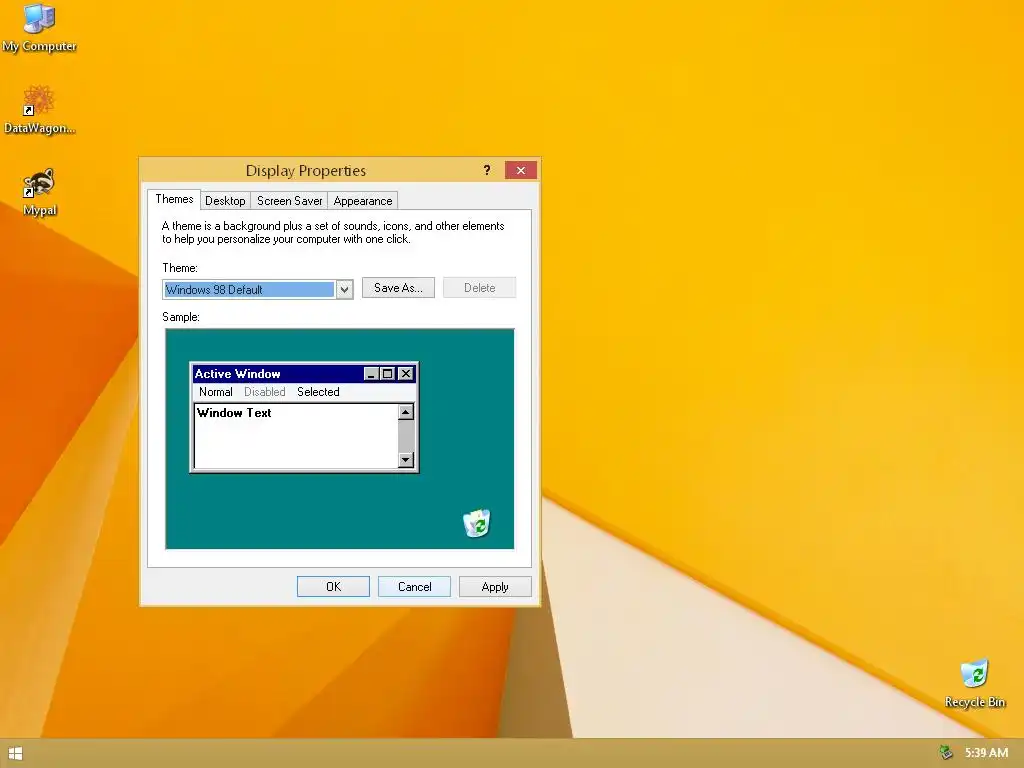Open the Windows Start button
This screenshot has width=1024, height=768.
pyautogui.click(x=16, y=754)
